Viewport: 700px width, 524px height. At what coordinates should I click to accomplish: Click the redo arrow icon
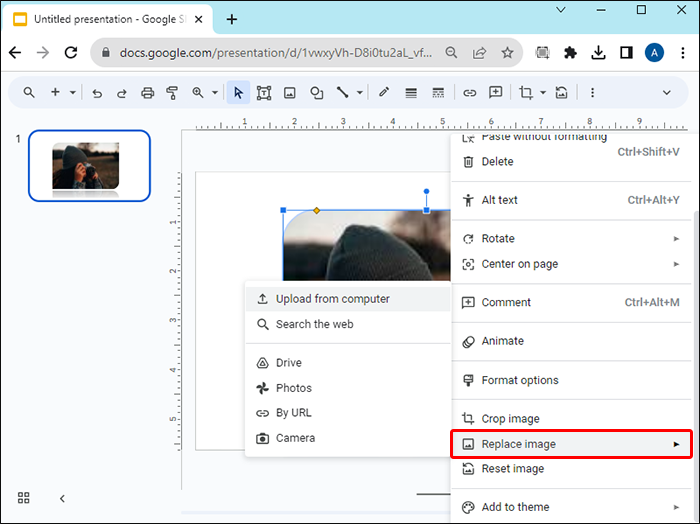point(121,93)
